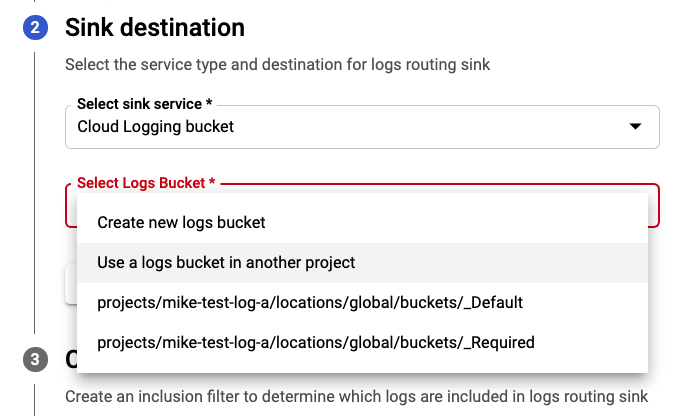Click the inclusion filter description text
This screenshot has height=416, width=687.
tap(356, 396)
